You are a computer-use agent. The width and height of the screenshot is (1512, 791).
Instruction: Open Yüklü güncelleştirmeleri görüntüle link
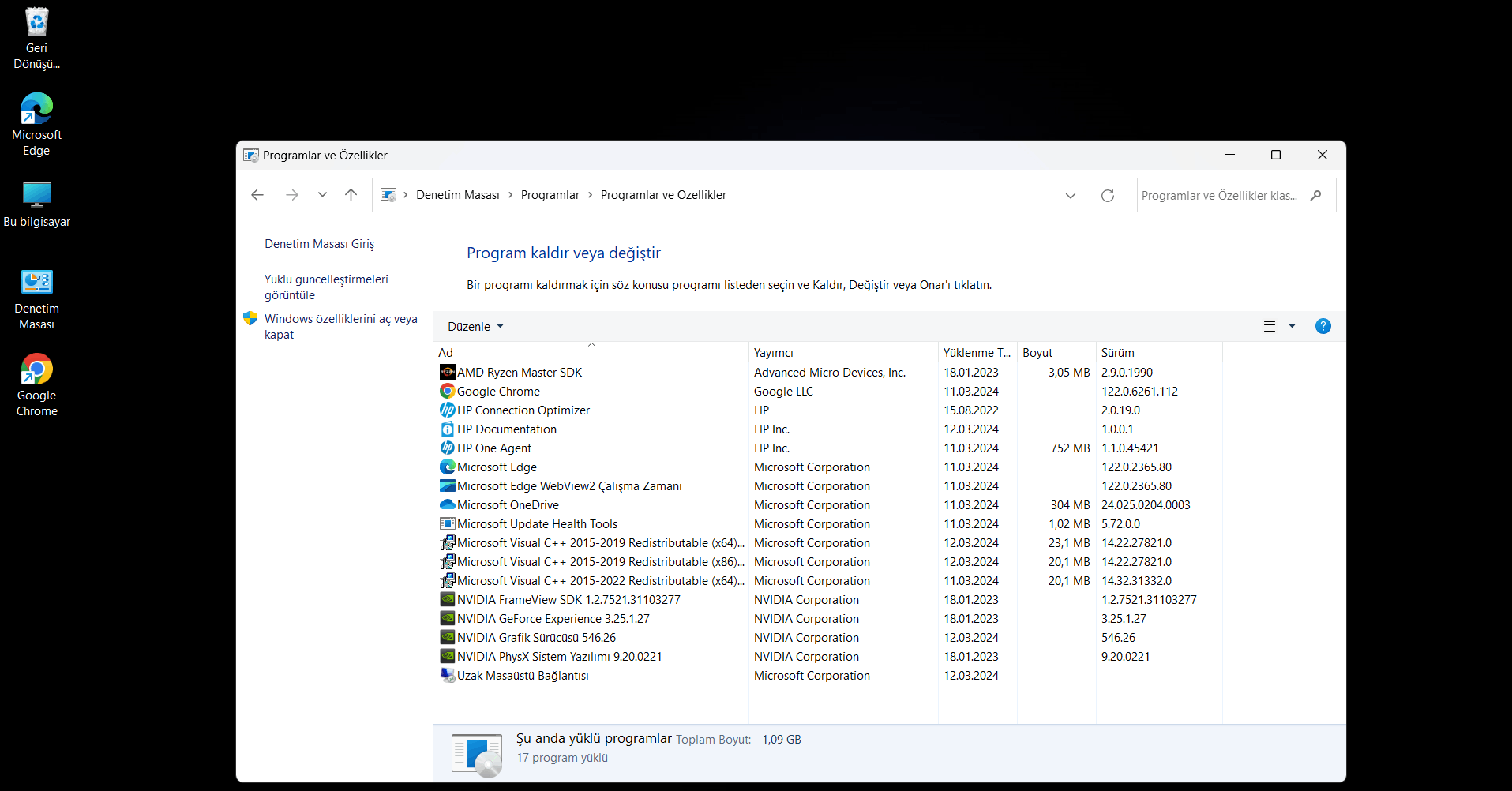326,287
